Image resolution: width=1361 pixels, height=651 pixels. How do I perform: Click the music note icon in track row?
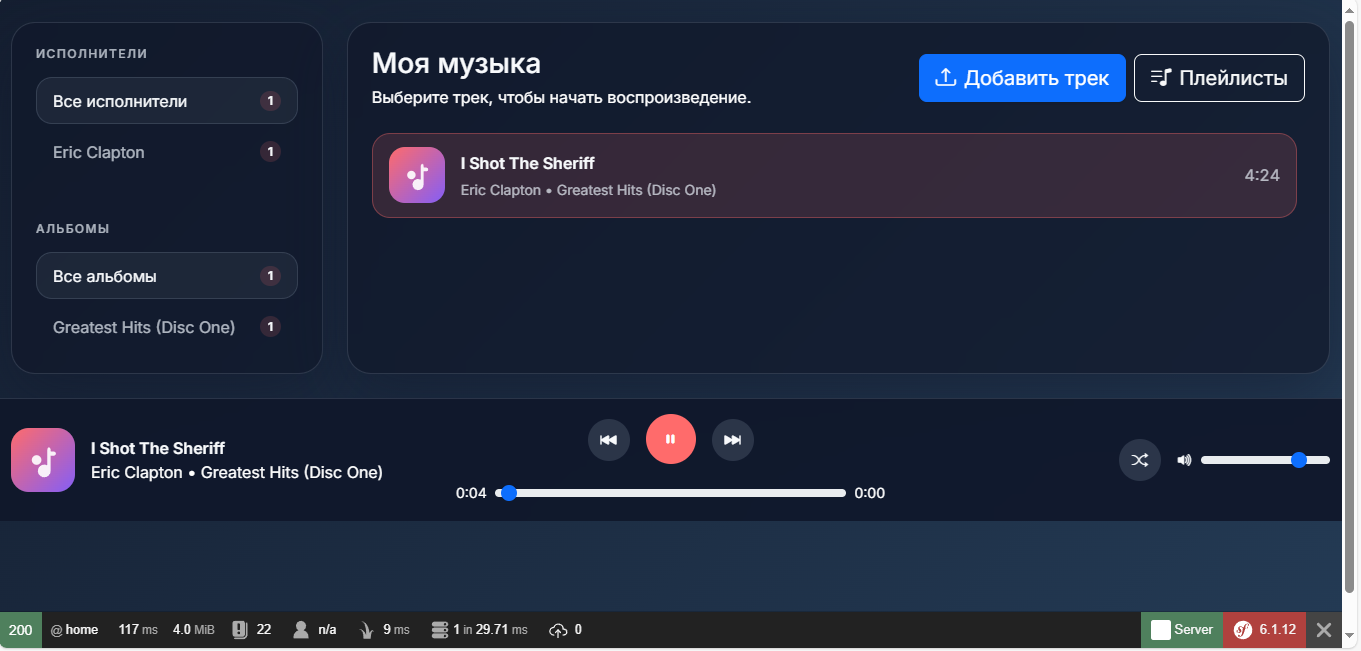point(417,175)
